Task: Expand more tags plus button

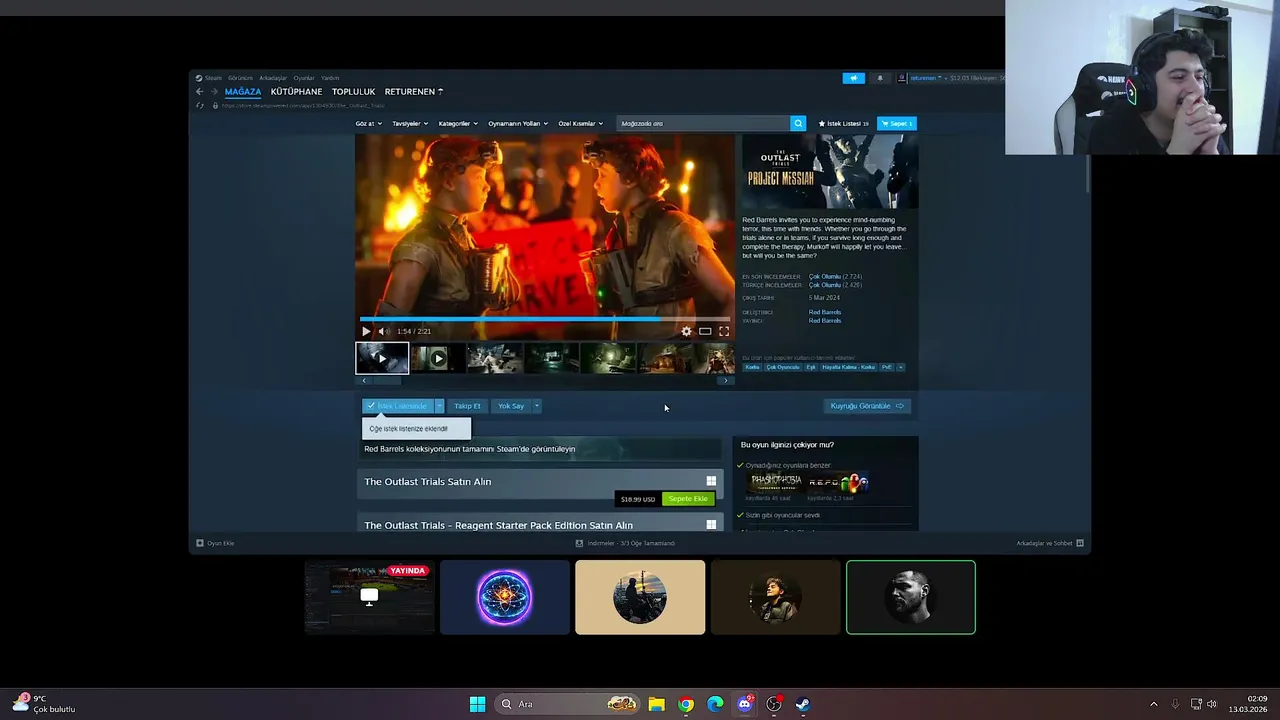Action: (x=900, y=367)
